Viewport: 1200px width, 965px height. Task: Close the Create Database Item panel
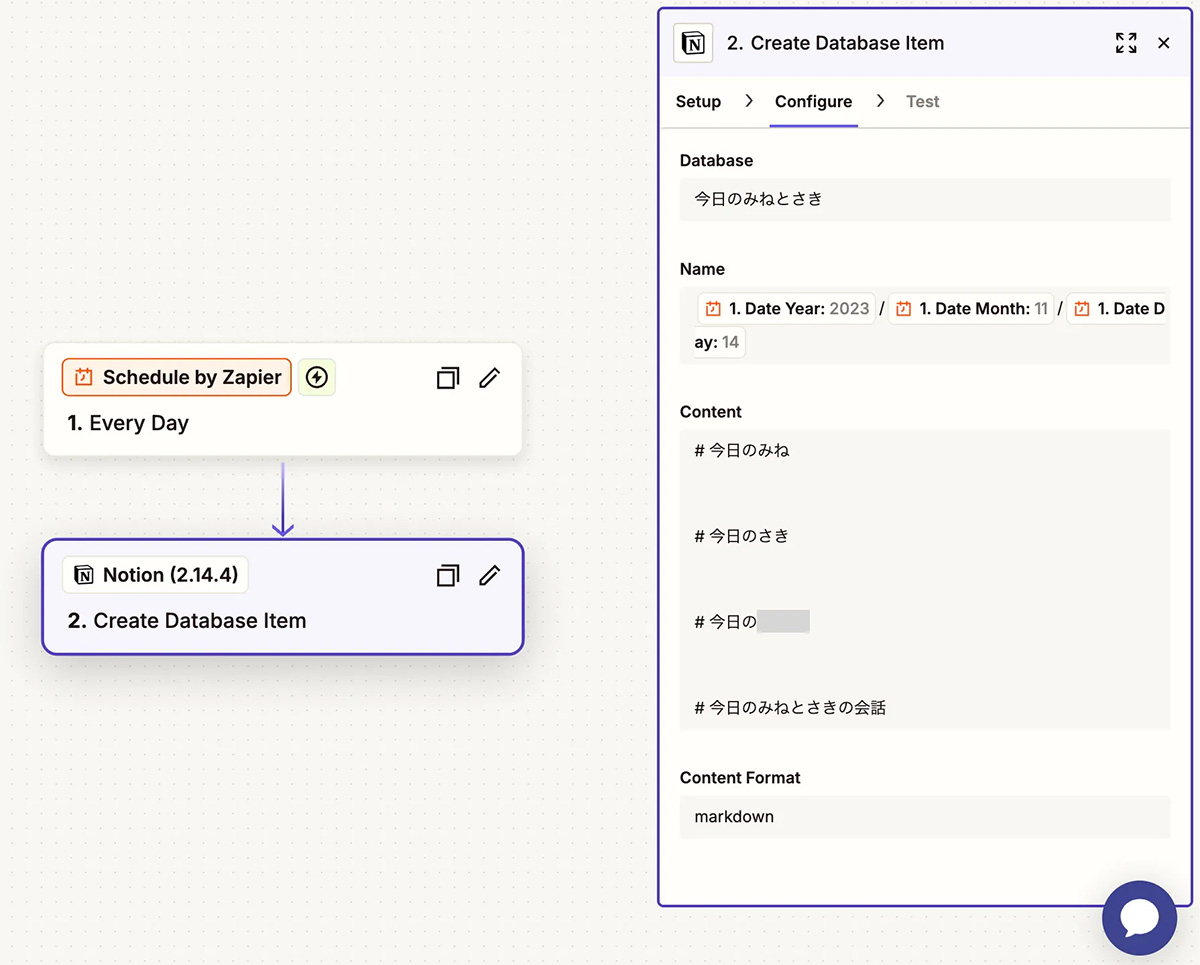[1164, 43]
